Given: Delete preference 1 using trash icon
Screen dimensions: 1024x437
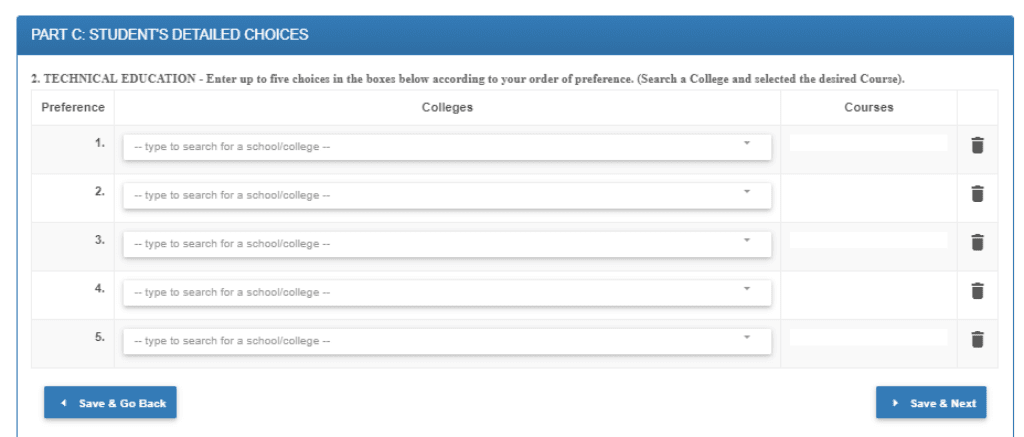Looking at the screenshot, I should [977, 145].
